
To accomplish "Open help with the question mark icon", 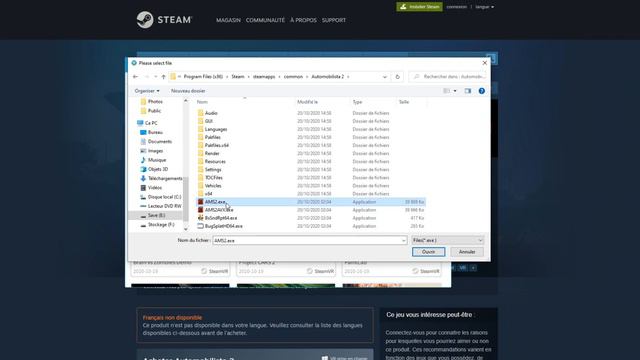I will (482, 91).
